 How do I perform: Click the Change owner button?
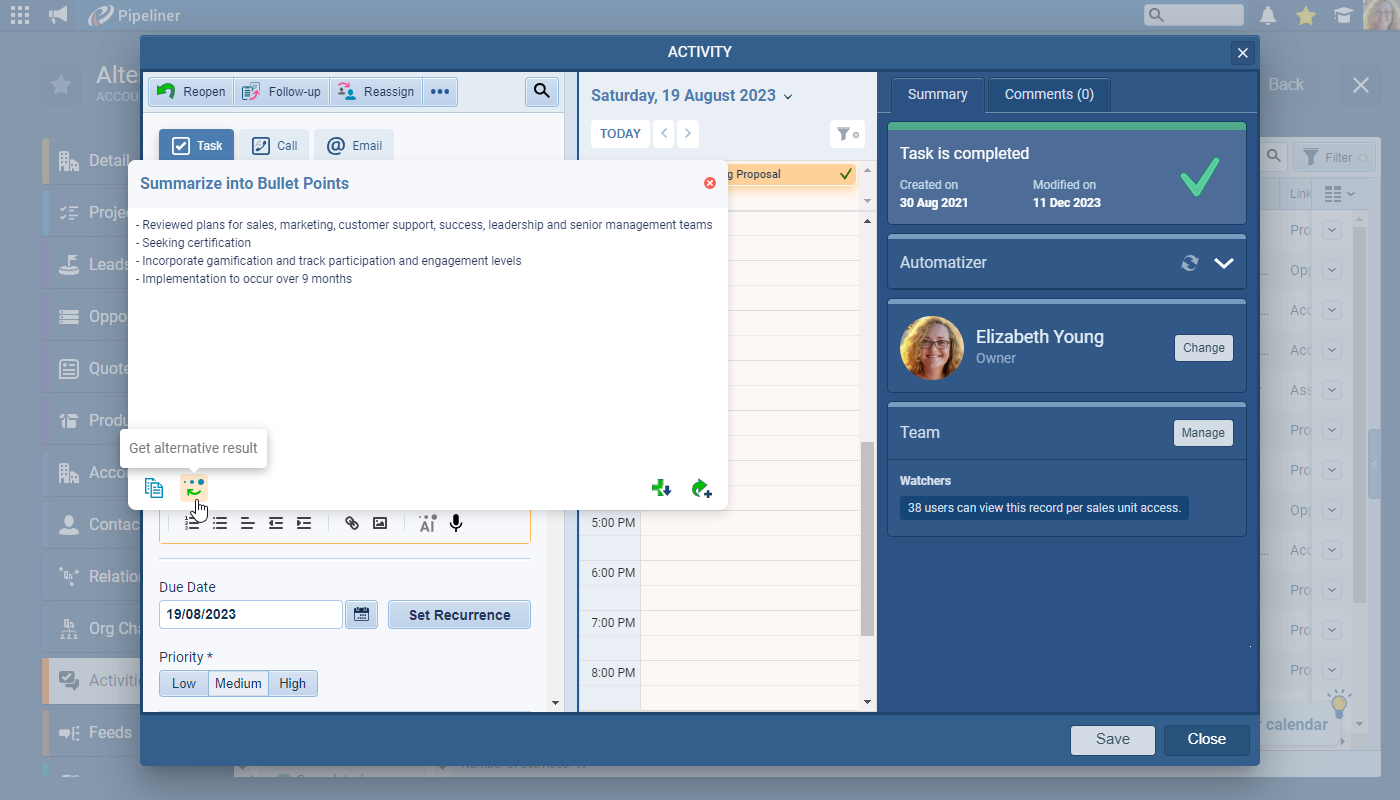pos(1203,348)
